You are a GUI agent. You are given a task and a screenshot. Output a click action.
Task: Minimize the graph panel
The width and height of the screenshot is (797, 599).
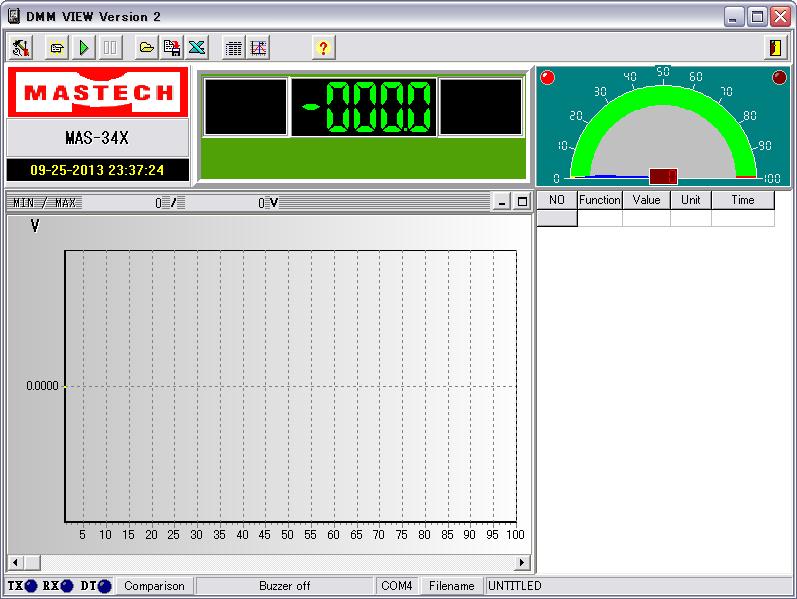(502, 202)
